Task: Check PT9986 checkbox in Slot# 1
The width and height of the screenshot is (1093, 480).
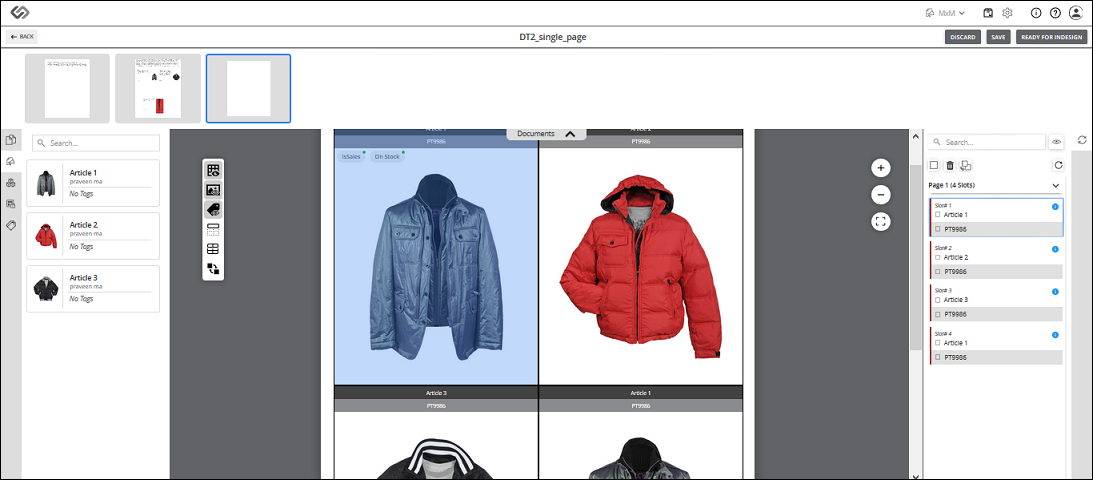Action: 938,229
